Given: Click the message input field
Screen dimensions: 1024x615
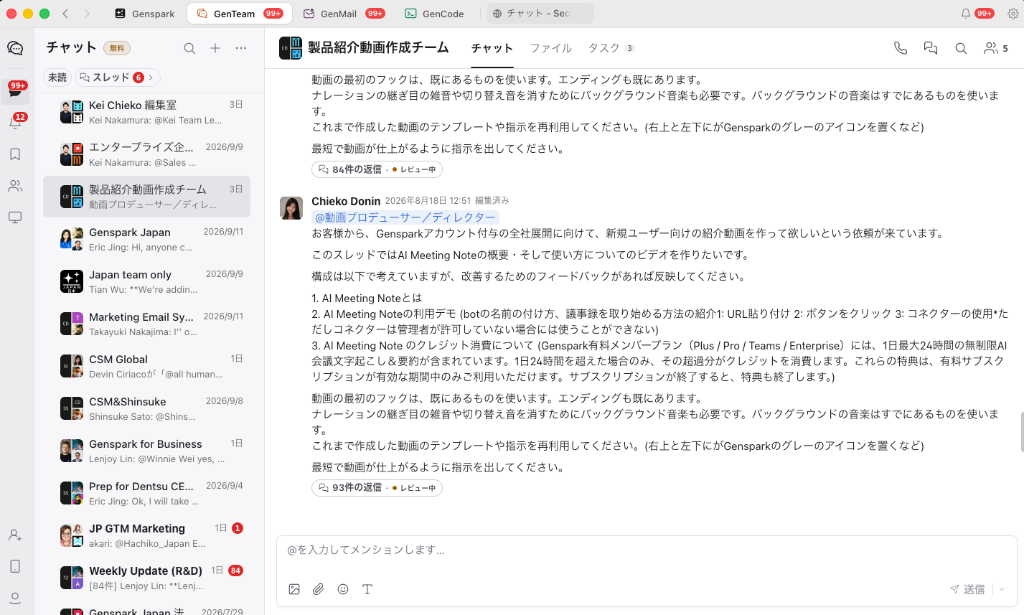Looking at the screenshot, I should [x=647, y=550].
